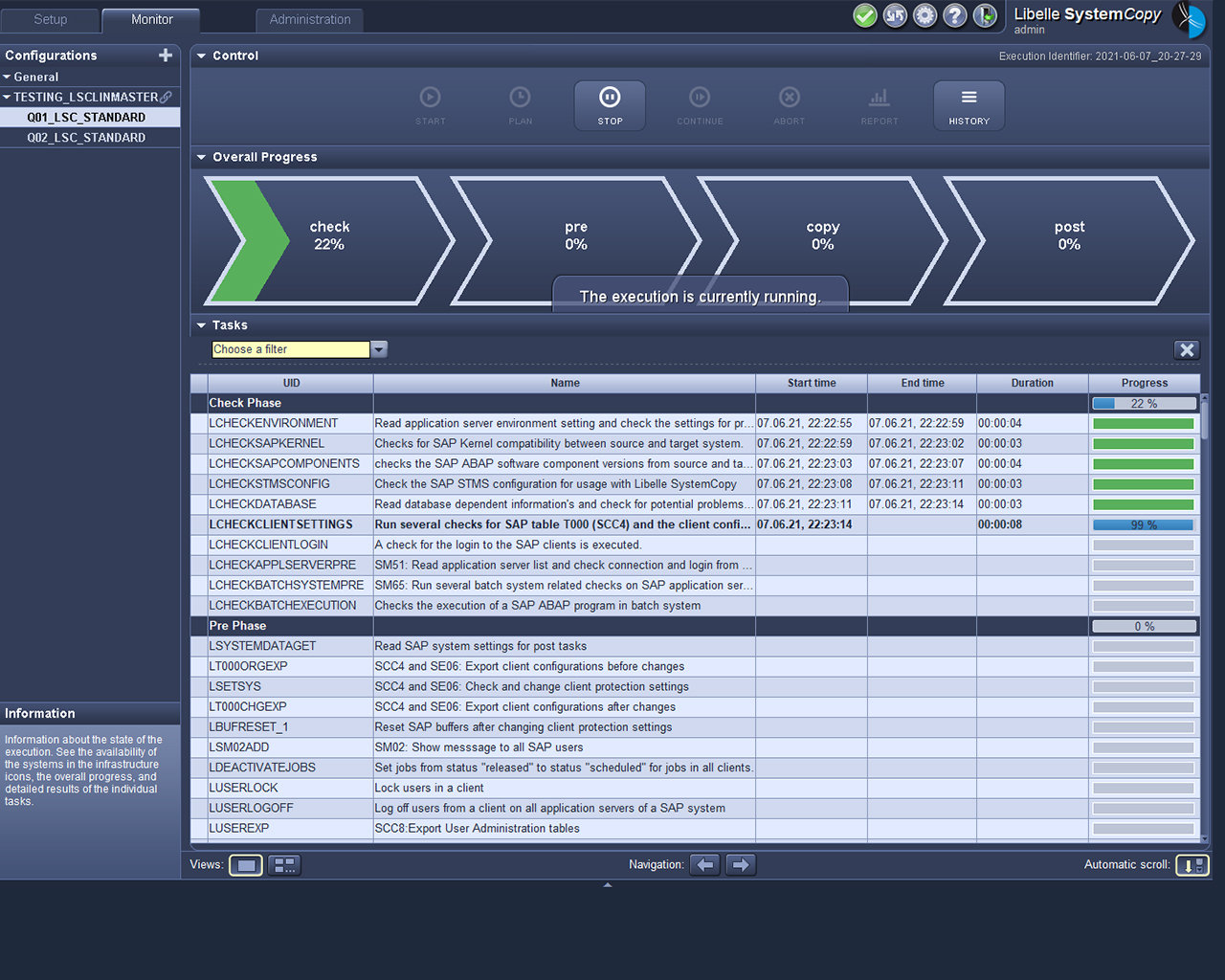Open the help question mark icon

tap(954, 15)
